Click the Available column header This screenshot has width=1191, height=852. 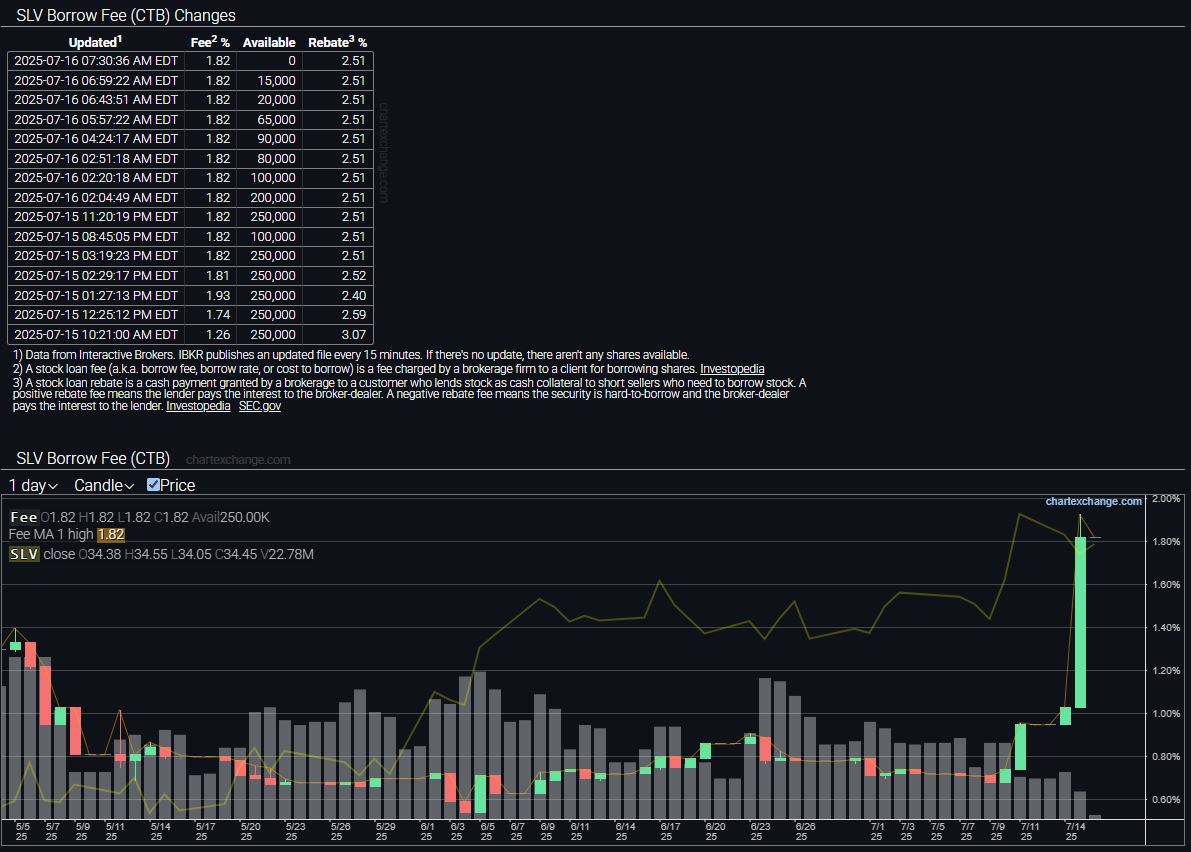coord(269,43)
